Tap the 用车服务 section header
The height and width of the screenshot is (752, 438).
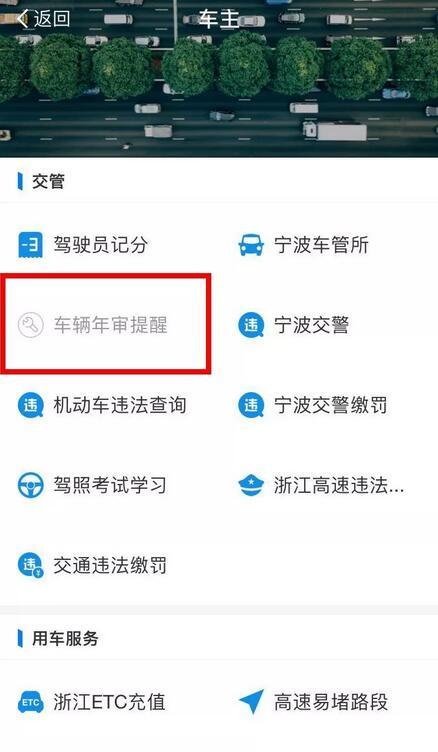pyautogui.click(x=65, y=638)
